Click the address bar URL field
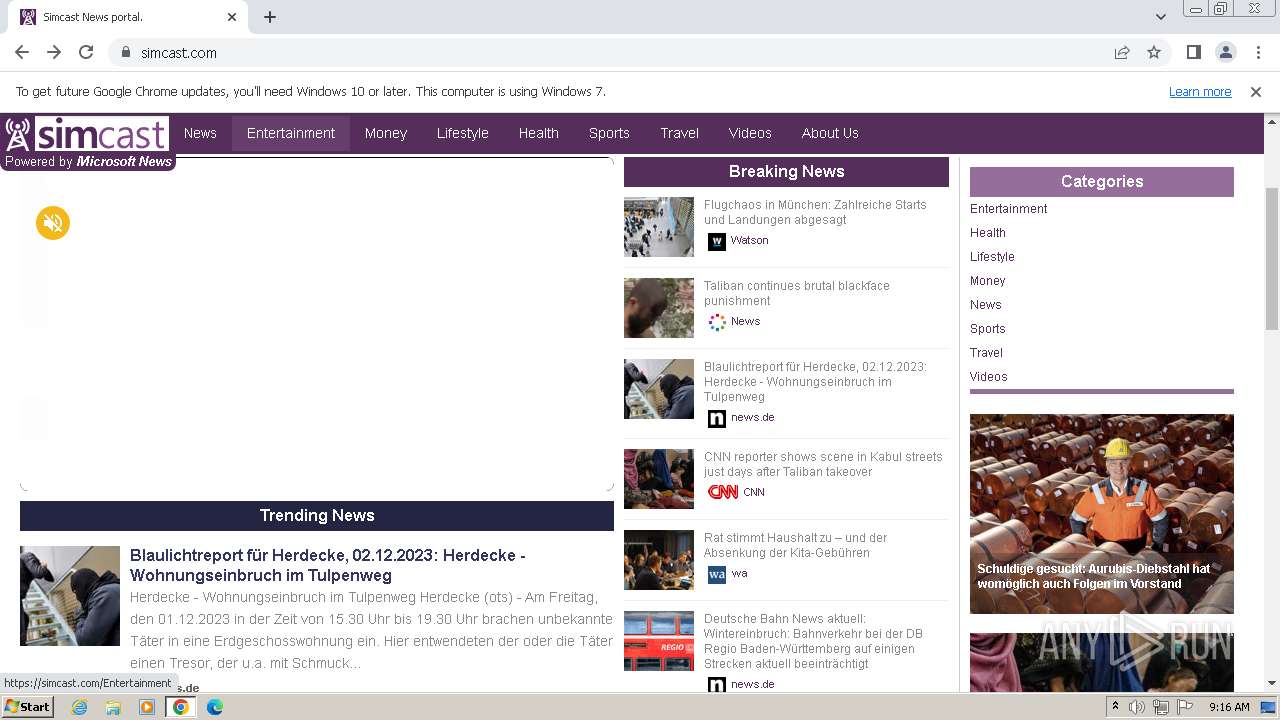Image resolution: width=1280 pixels, height=720 pixels. 620,52
